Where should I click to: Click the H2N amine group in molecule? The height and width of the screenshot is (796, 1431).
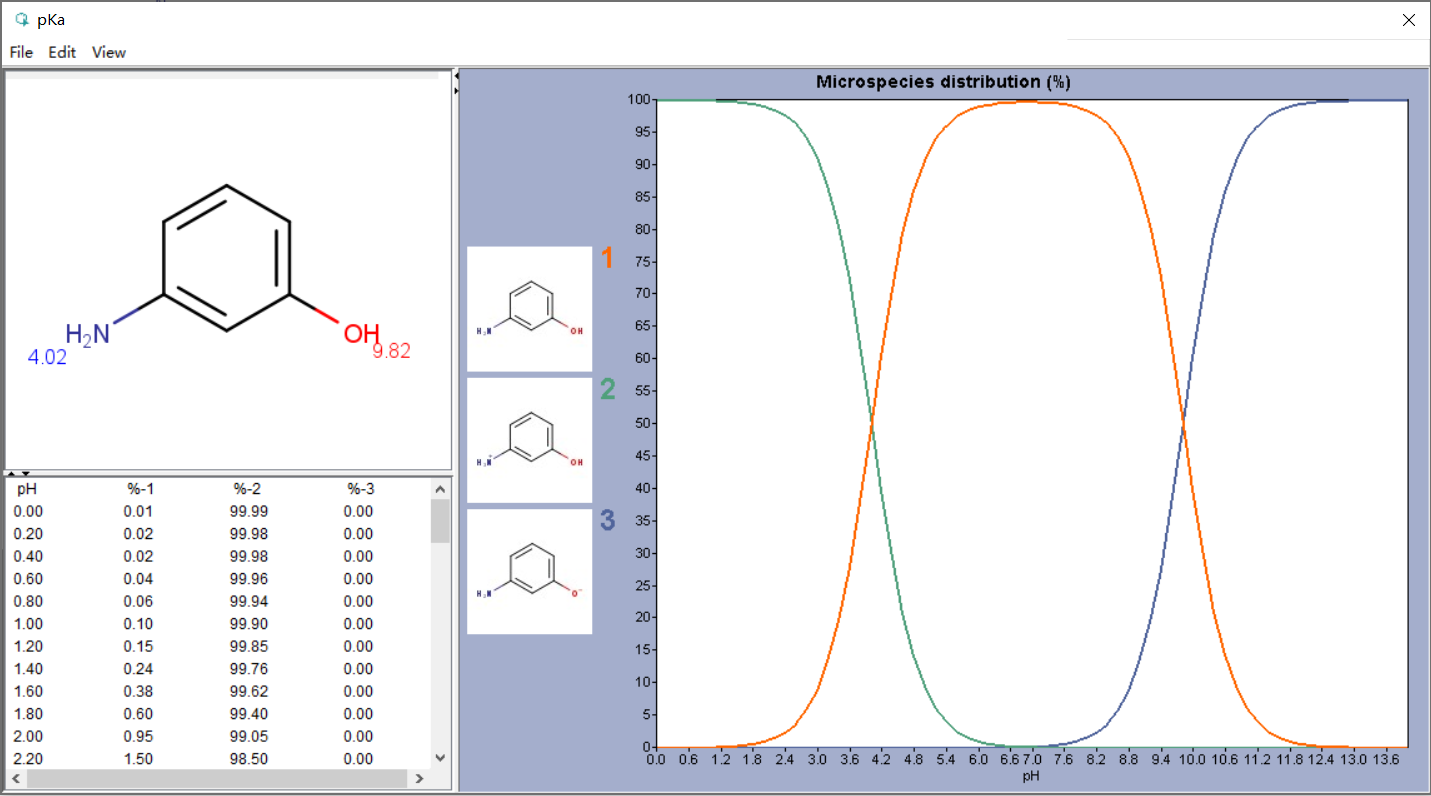[88, 335]
